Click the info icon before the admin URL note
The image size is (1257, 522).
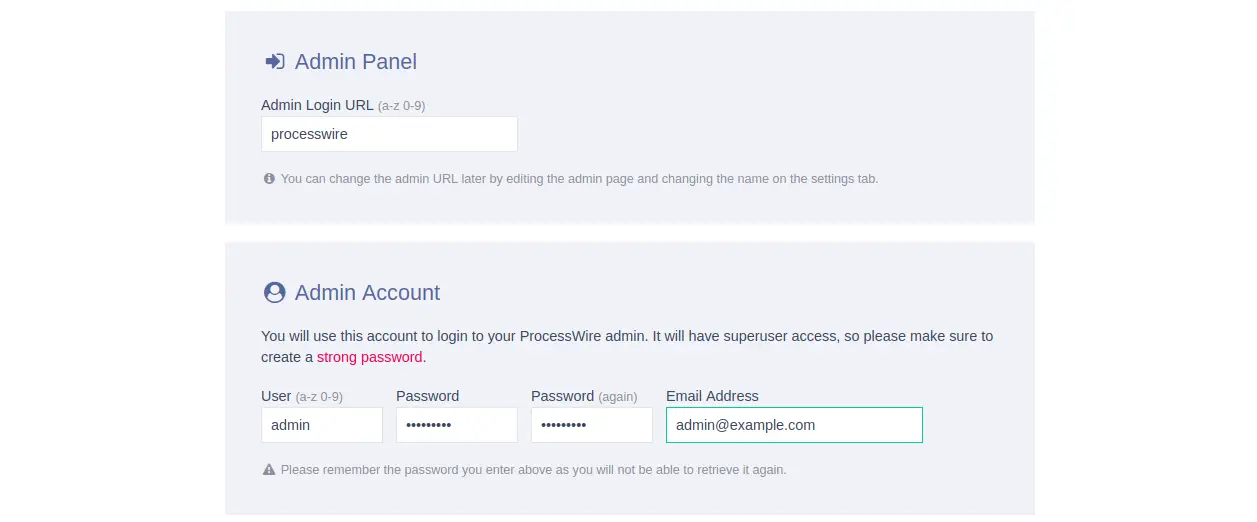click(x=269, y=179)
